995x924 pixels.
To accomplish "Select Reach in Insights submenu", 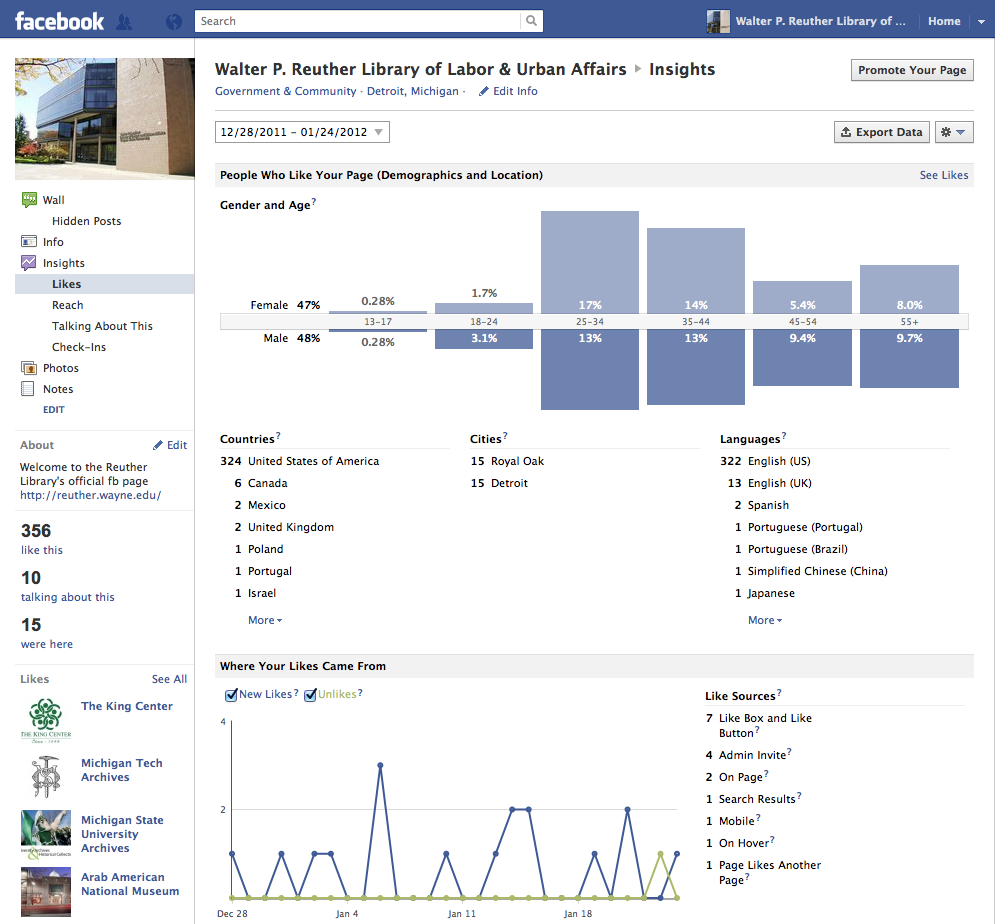I will (x=68, y=305).
